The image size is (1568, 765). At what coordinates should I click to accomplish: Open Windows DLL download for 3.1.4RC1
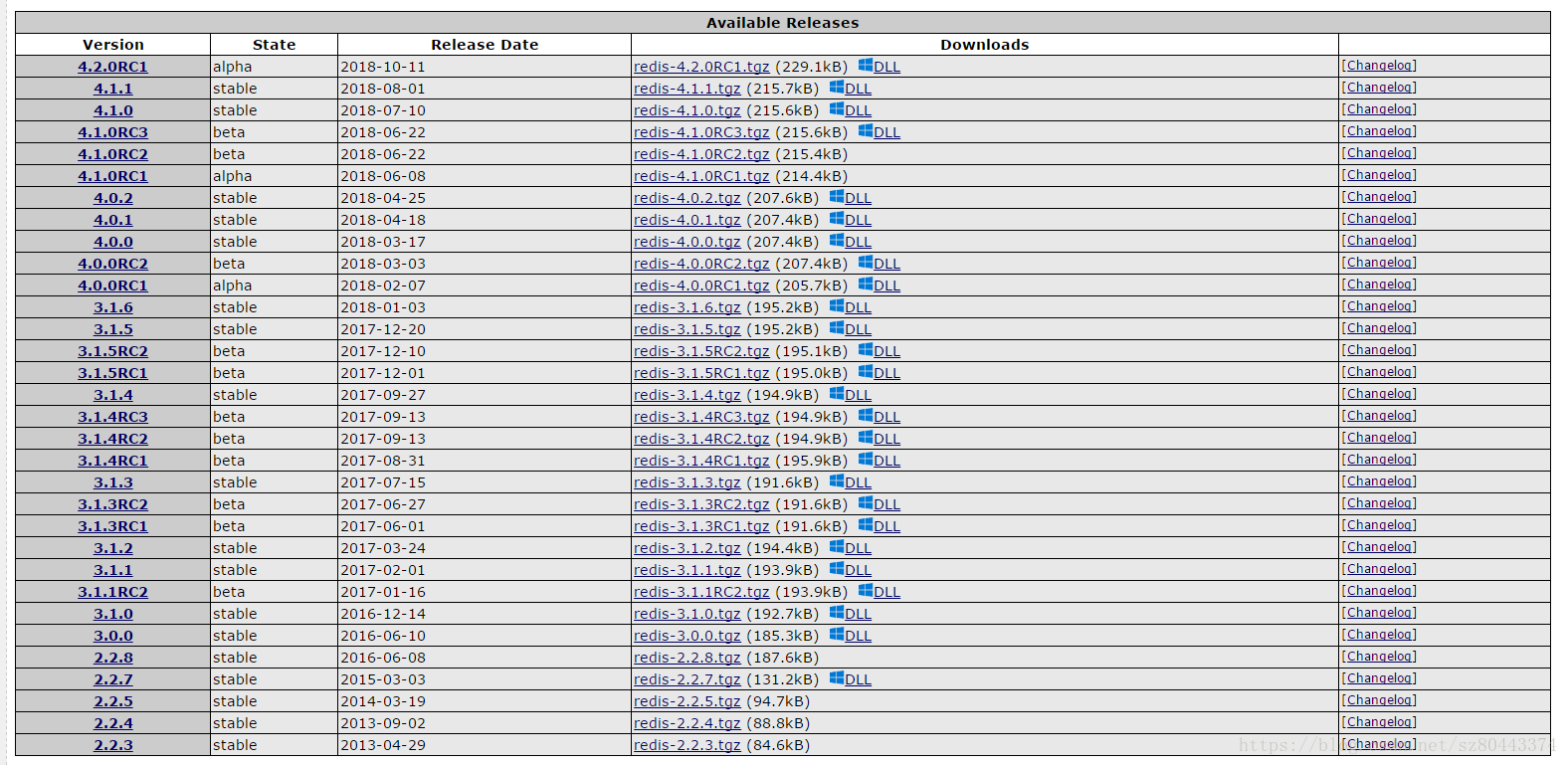(x=880, y=461)
